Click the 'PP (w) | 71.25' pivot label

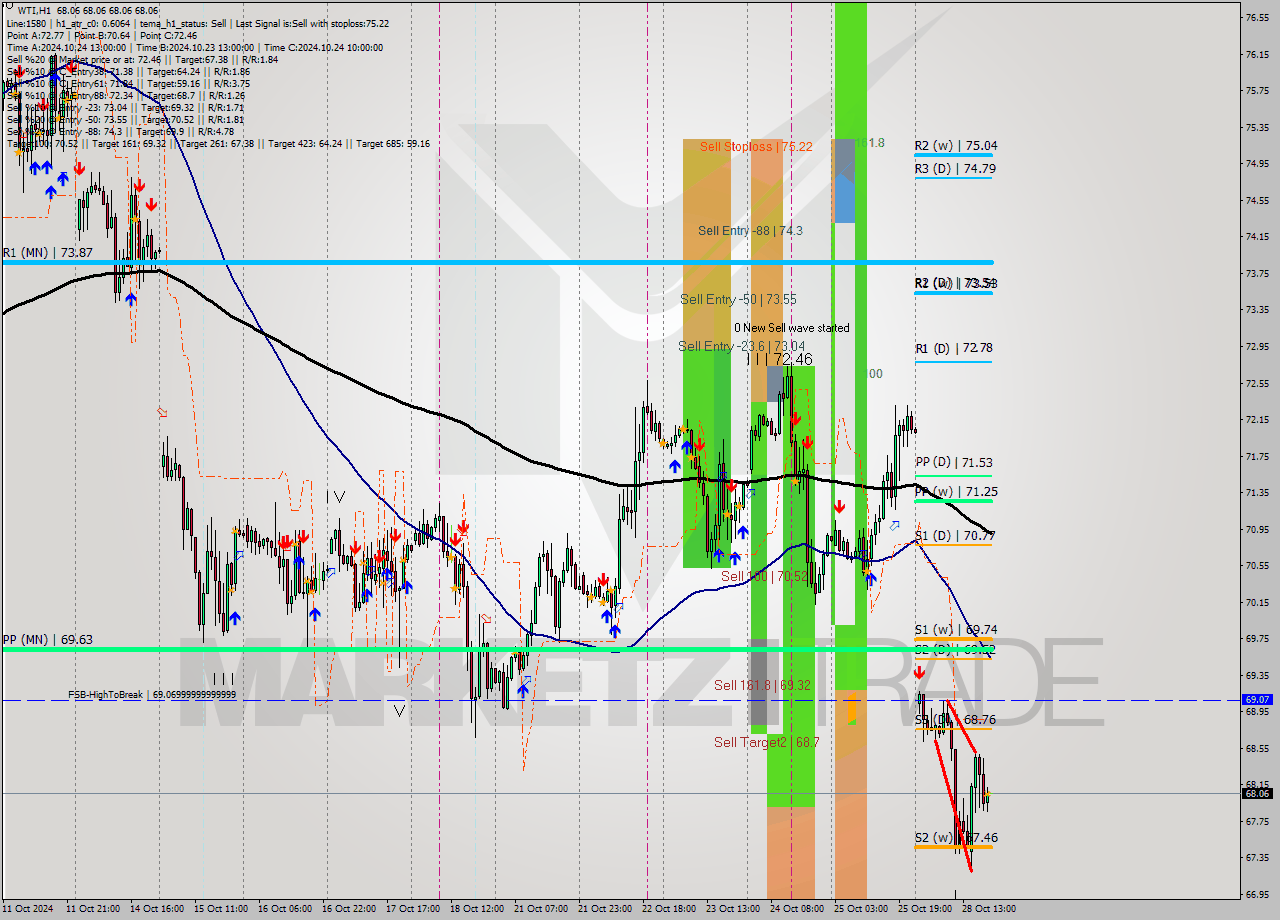955,491
